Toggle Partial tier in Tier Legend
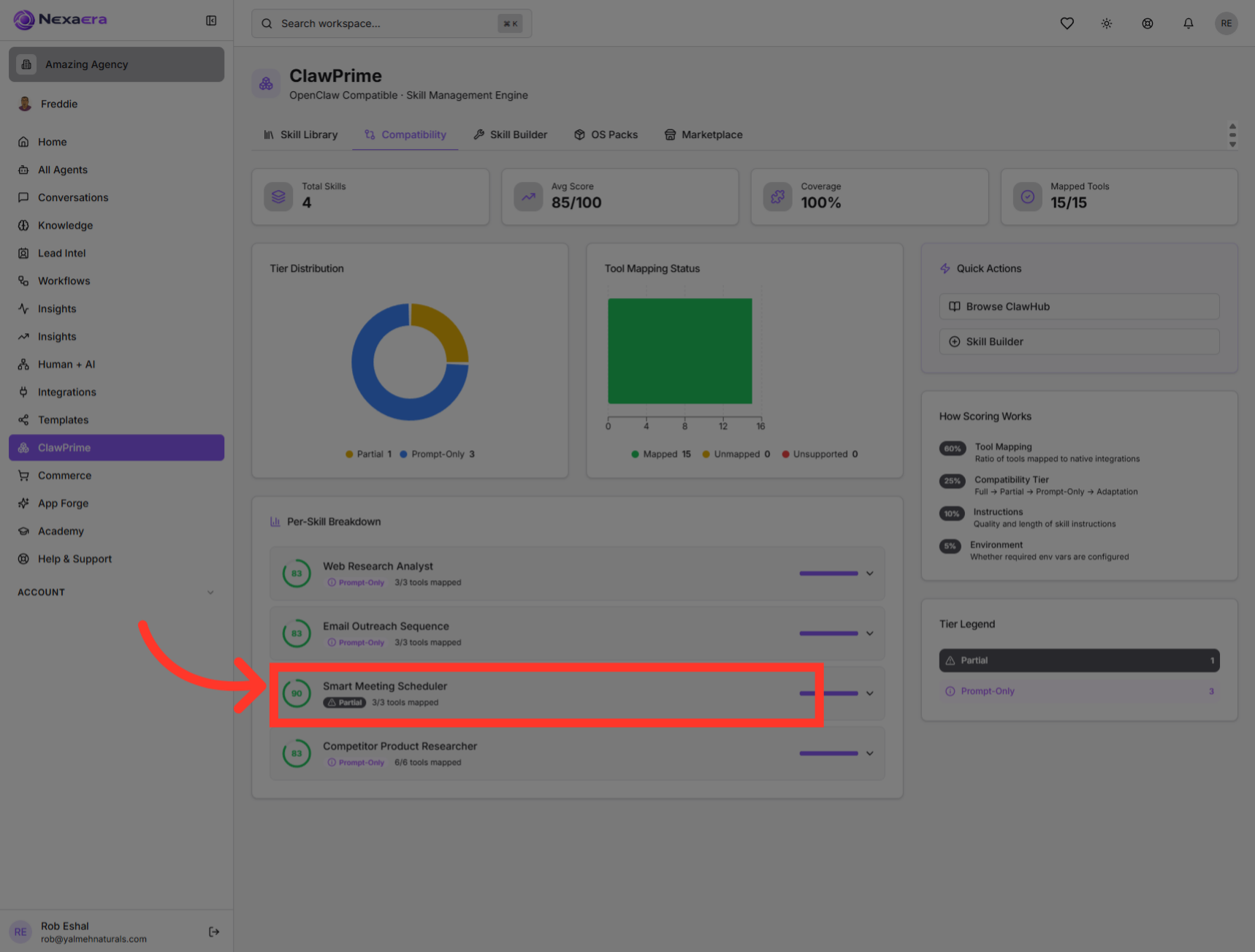Image resolution: width=1255 pixels, height=952 pixels. (1079, 660)
